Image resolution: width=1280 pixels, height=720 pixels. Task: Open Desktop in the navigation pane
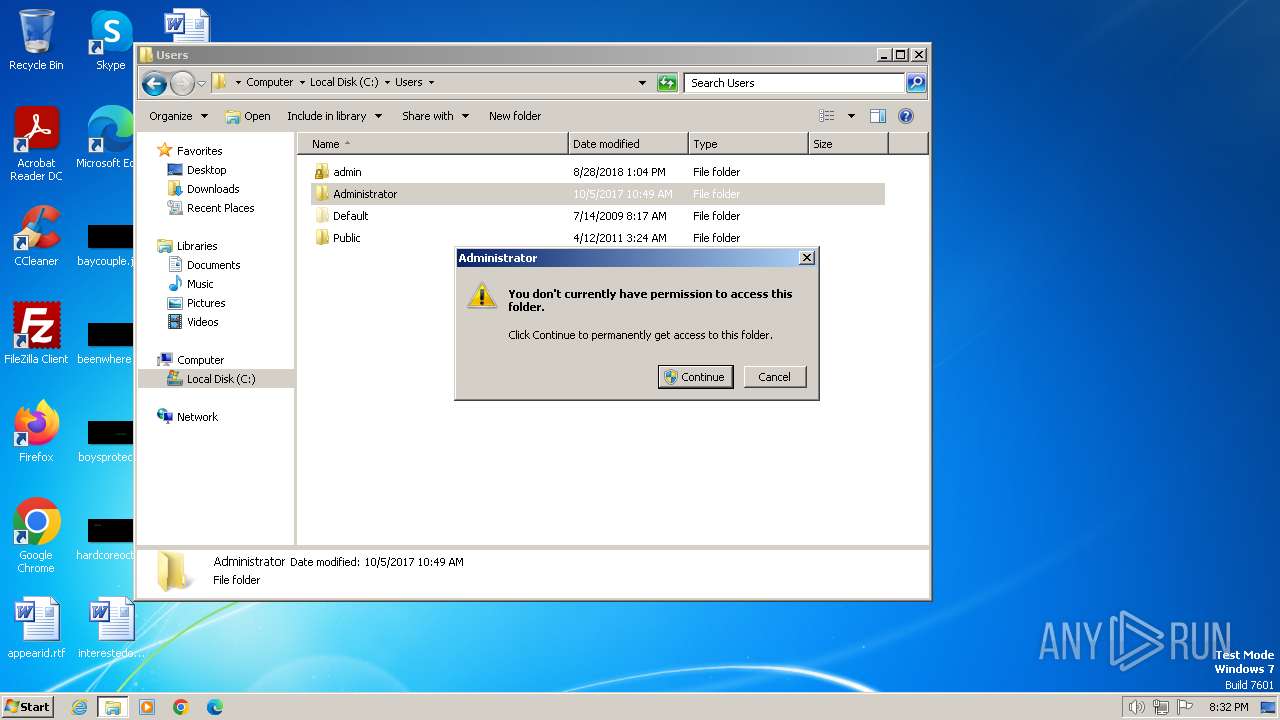206,170
